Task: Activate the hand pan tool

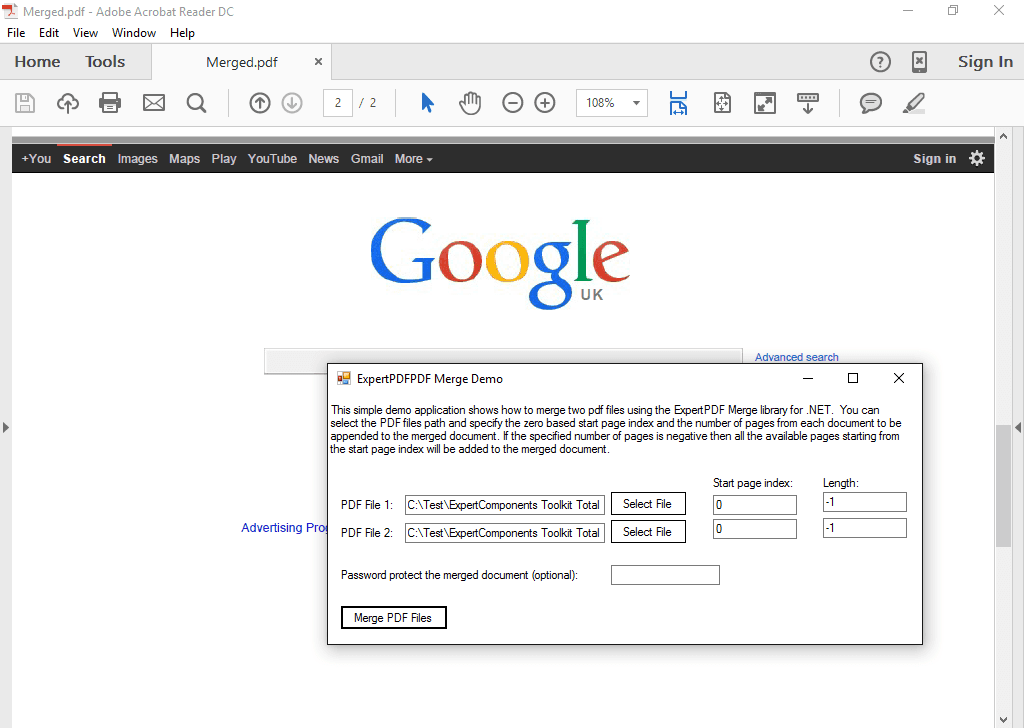Action: point(470,103)
